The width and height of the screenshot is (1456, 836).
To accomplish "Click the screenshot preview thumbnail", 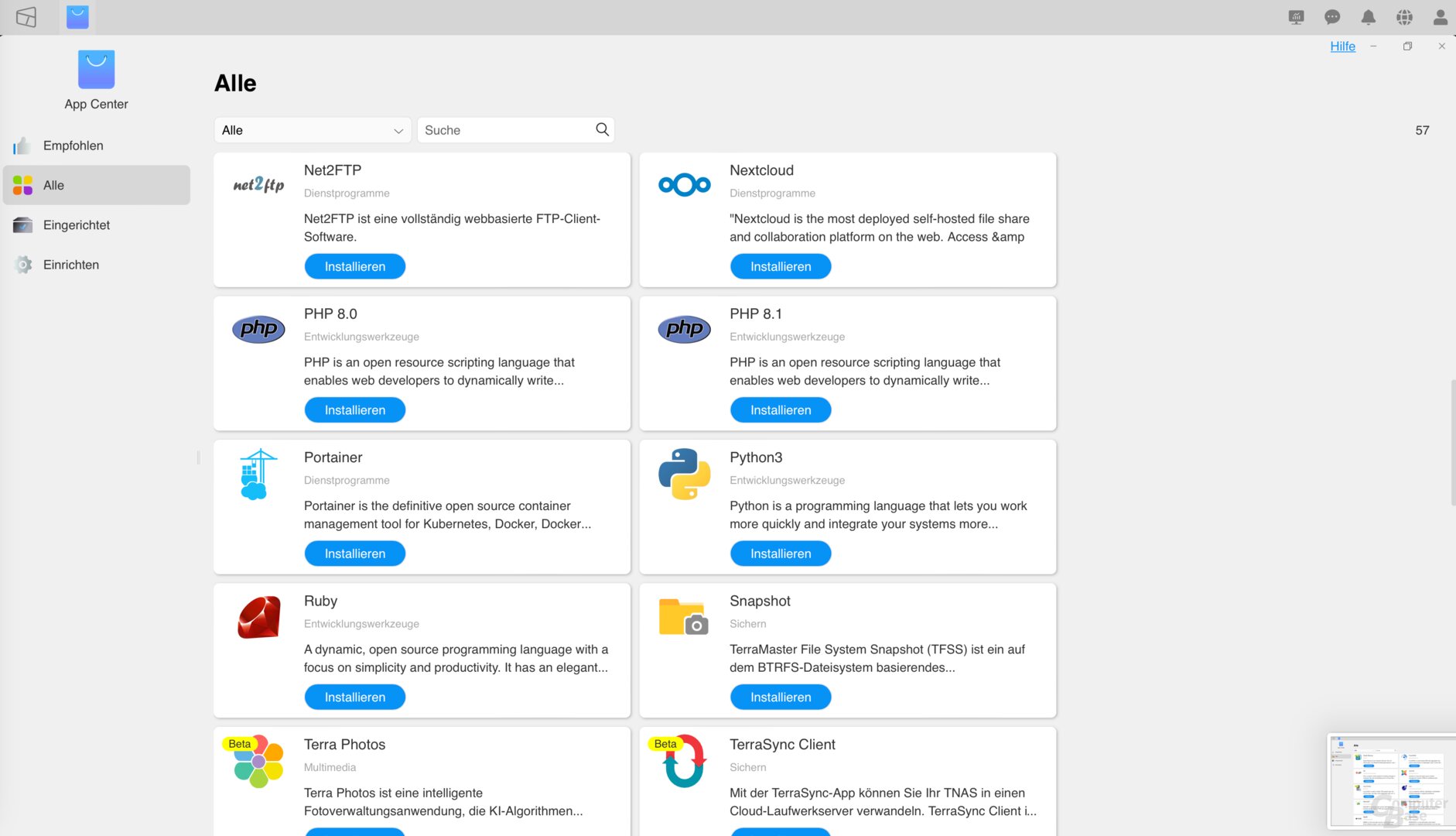I will [1390, 780].
